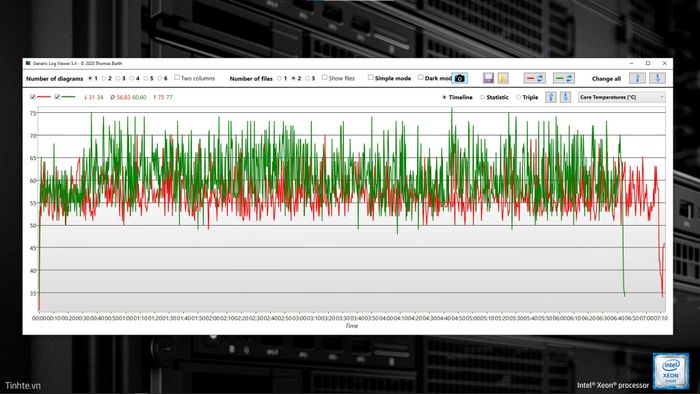This screenshot has width=700, height=394.
Task: Enable the Show files checkbox
Action: click(325, 78)
